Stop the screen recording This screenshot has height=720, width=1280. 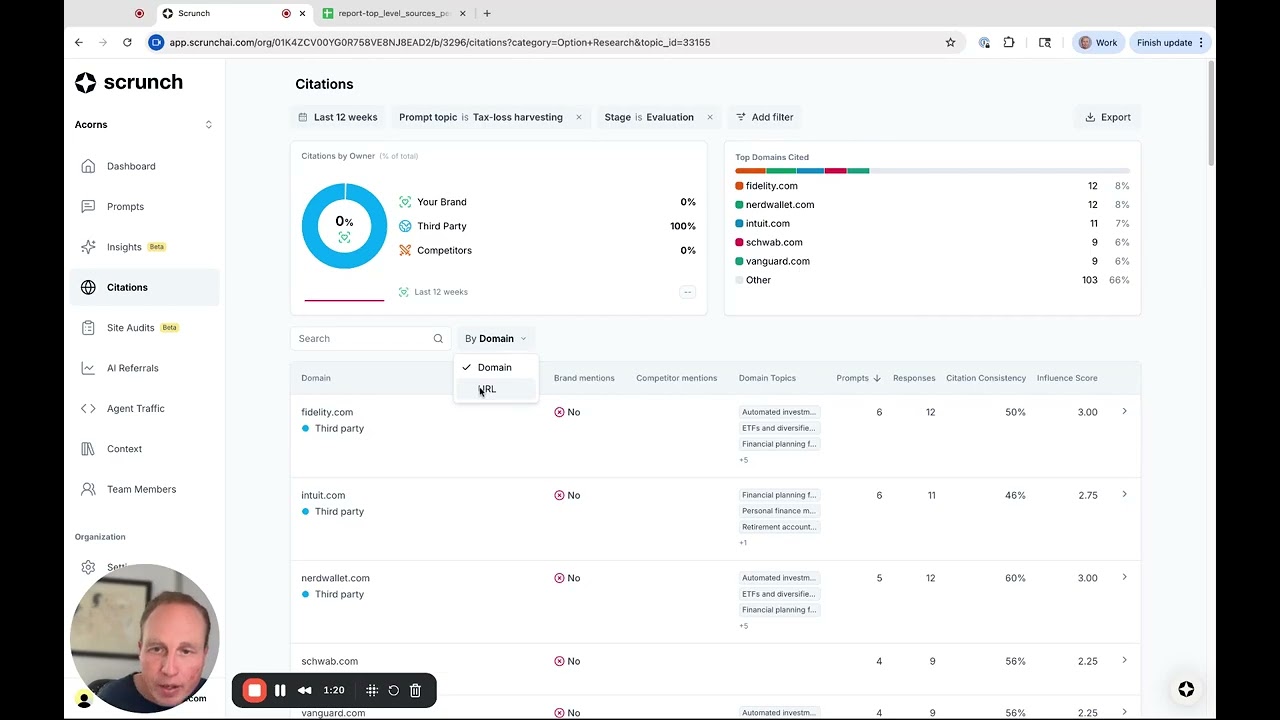255,690
